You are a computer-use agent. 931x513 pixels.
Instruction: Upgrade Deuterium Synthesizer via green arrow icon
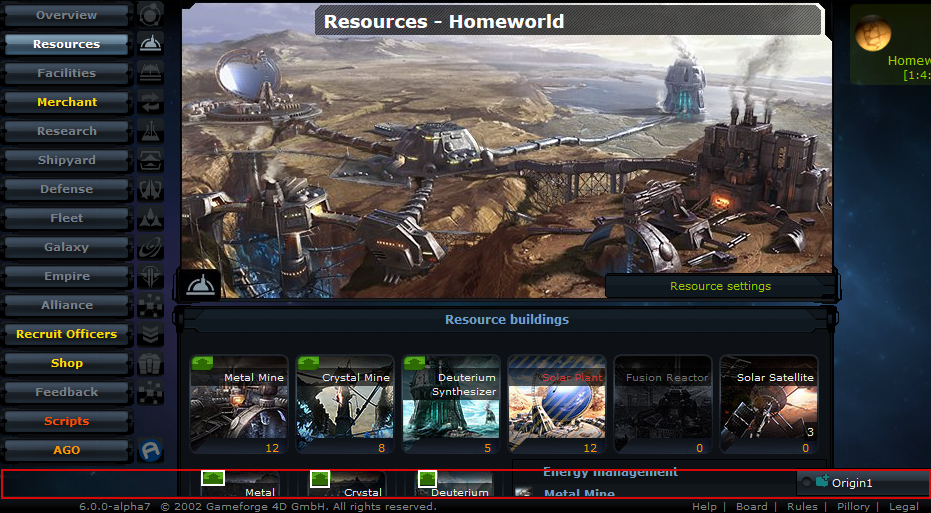(414, 363)
